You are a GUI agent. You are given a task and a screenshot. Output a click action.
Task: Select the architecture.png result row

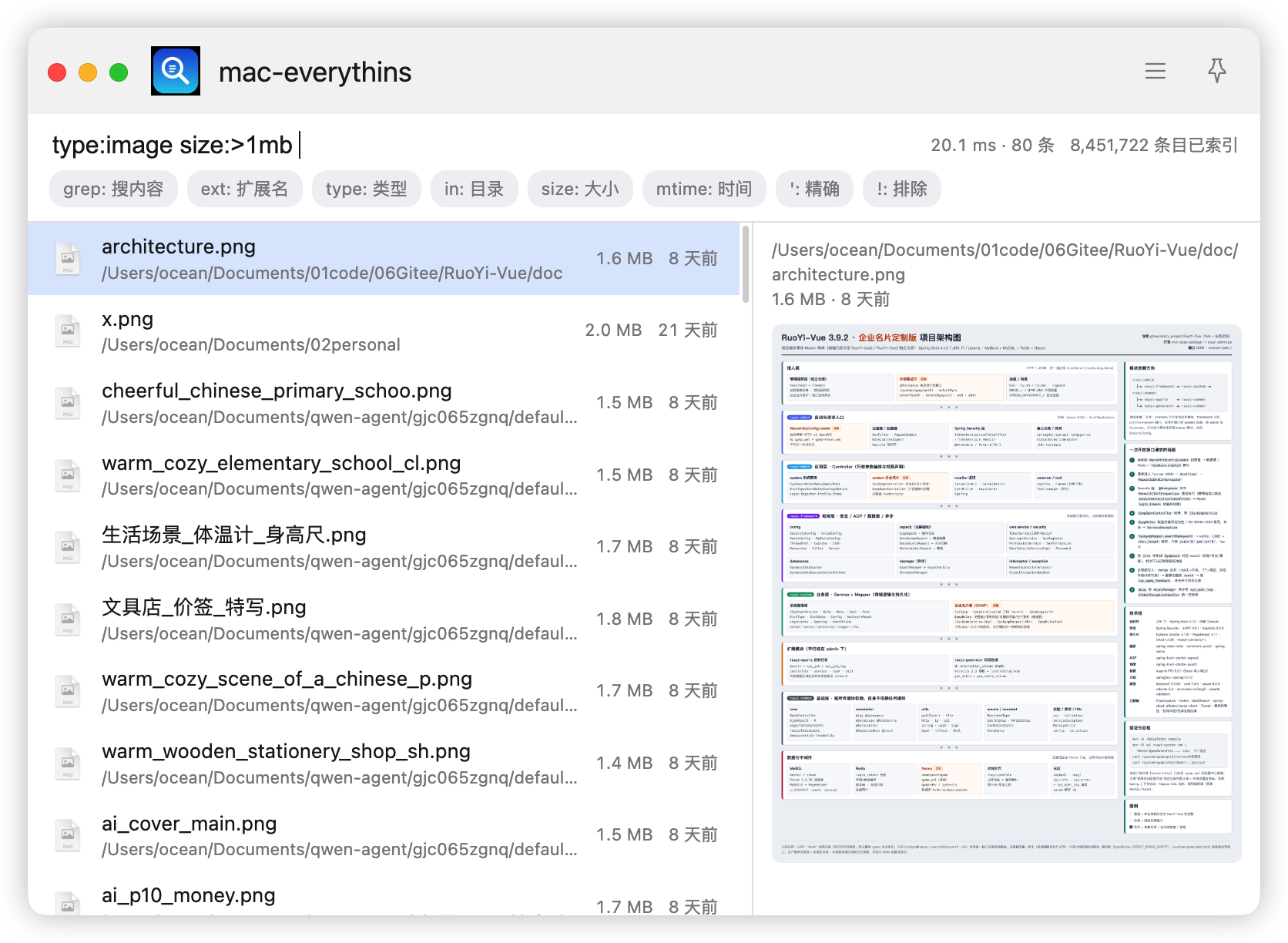[x=384, y=259]
